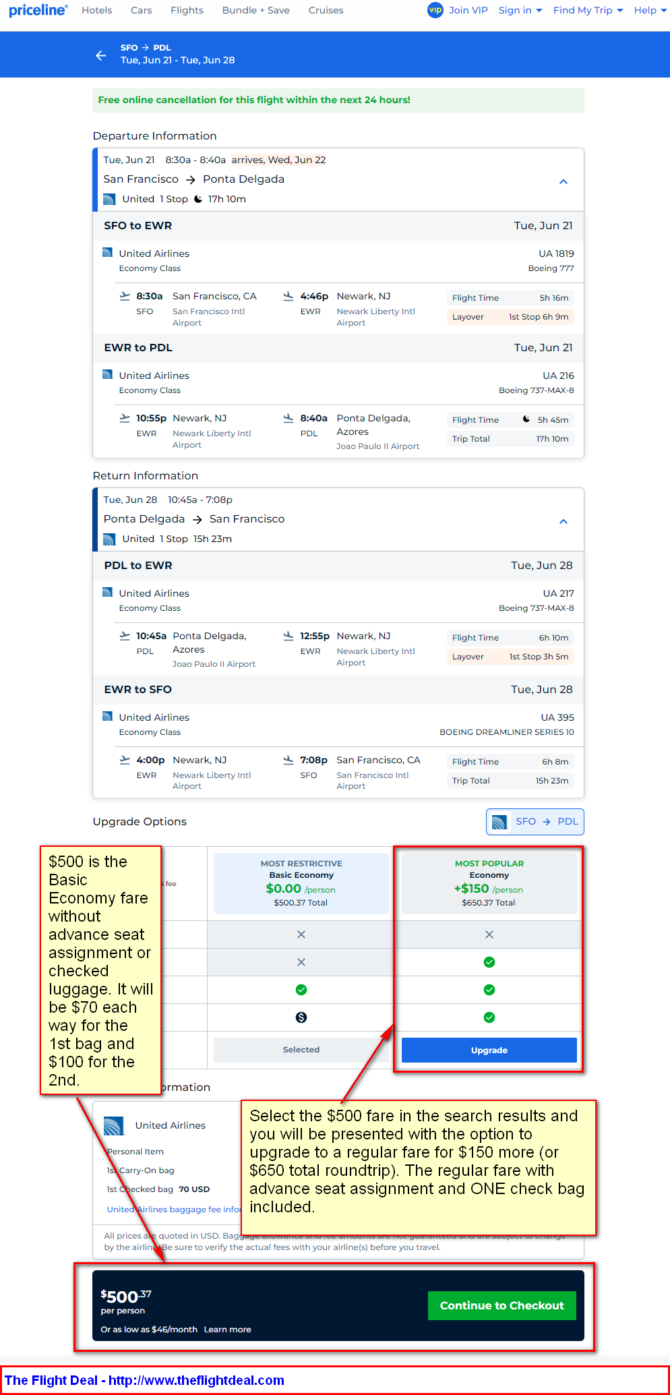Click the UA 216 flight number
The height and width of the screenshot is (1395, 670).
click(x=558, y=375)
